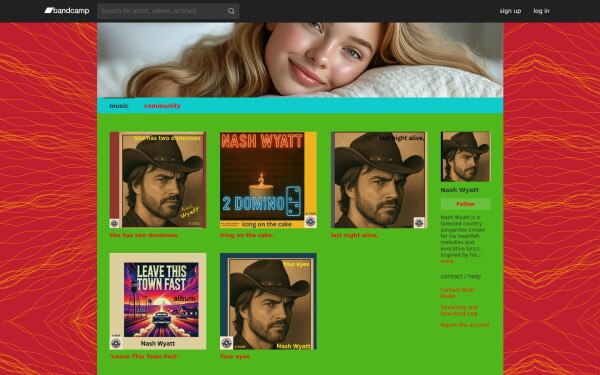This screenshot has width=600, height=375.
Task: Click the 'last night alive,' title link
Action: click(x=354, y=235)
